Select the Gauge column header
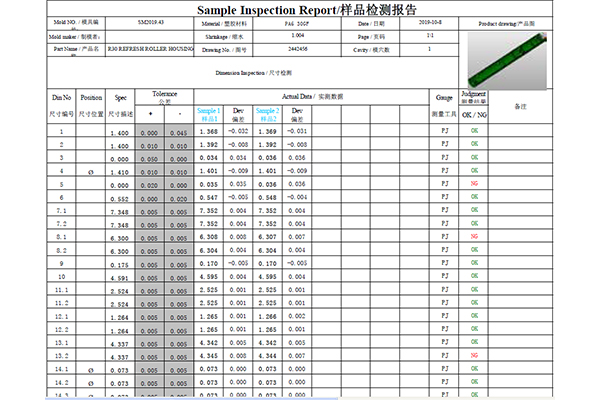 [444, 98]
